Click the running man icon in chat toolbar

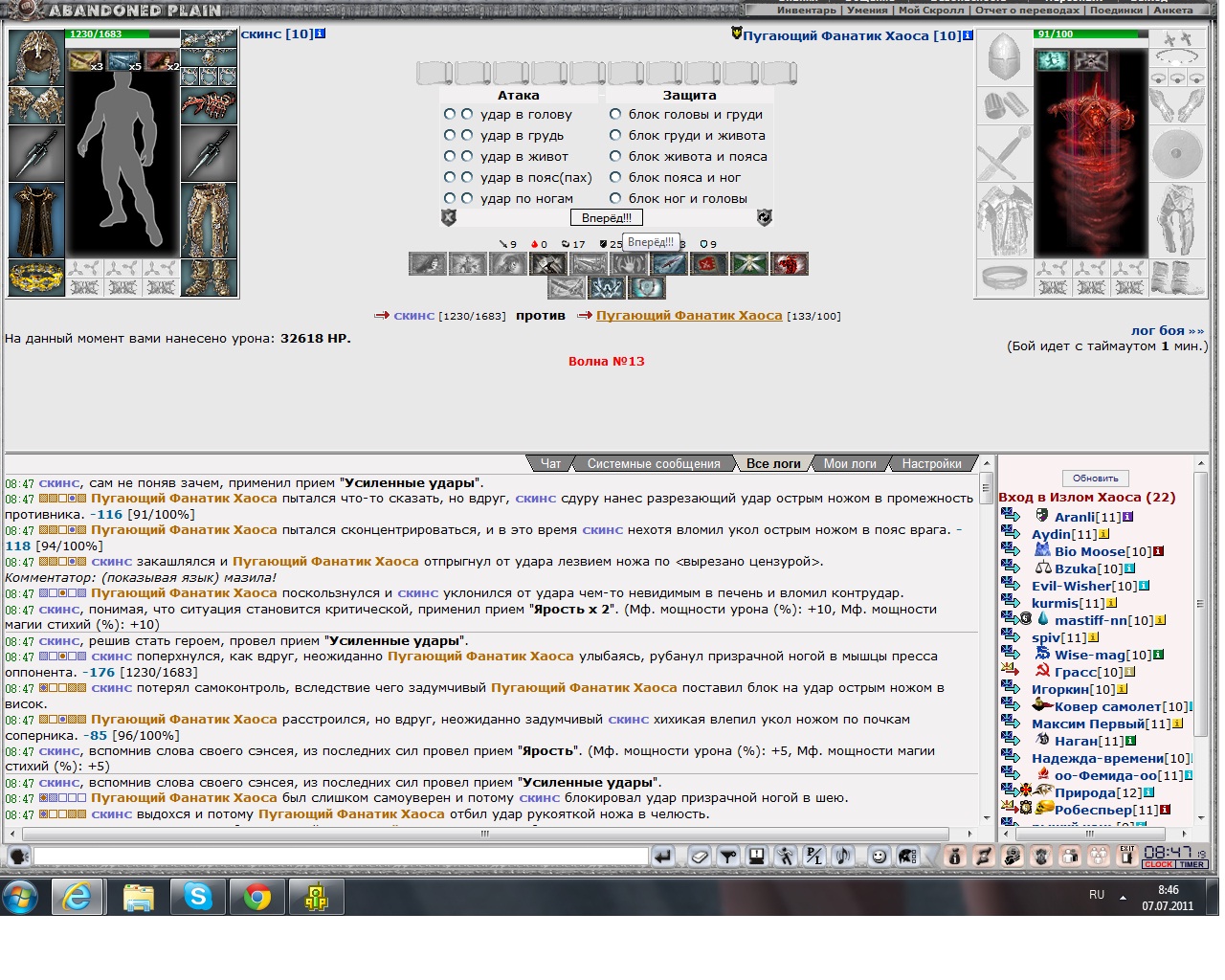[x=786, y=857]
